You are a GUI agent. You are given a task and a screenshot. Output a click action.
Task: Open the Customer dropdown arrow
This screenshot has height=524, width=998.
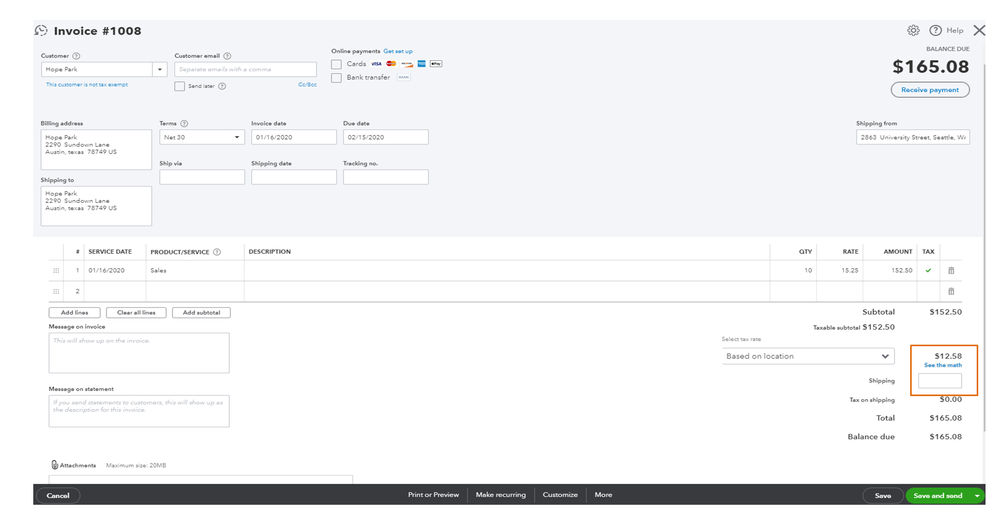point(160,69)
